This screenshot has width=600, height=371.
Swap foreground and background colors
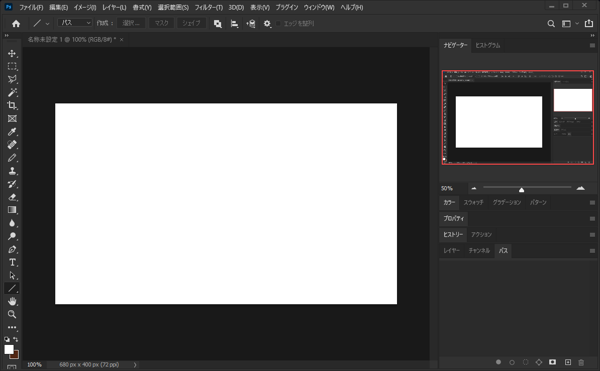click(15, 339)
